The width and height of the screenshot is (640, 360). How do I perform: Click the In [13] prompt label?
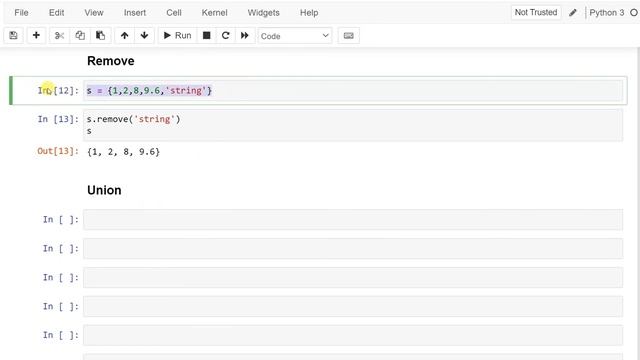[x=58, y=119]
